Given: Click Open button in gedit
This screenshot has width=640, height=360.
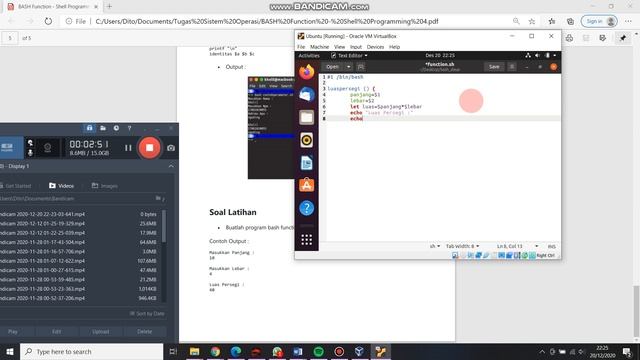Looking at the screenshot, I should coord(332,67).
